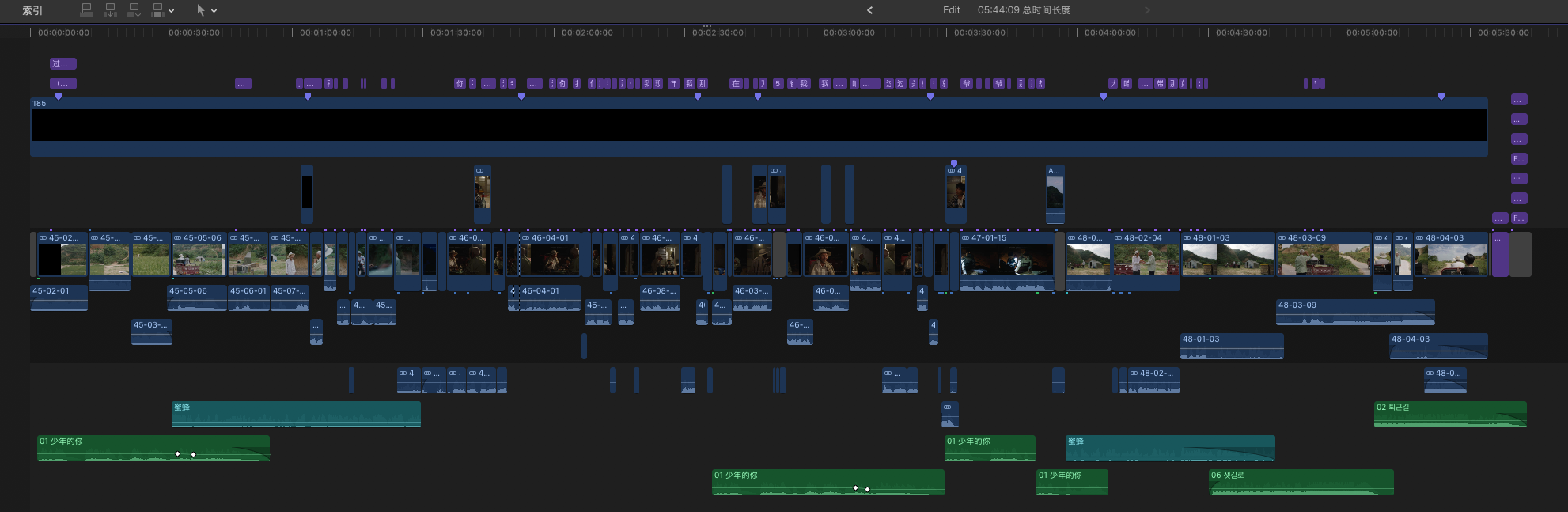Select the 过... caption clip

coord(63,64)
